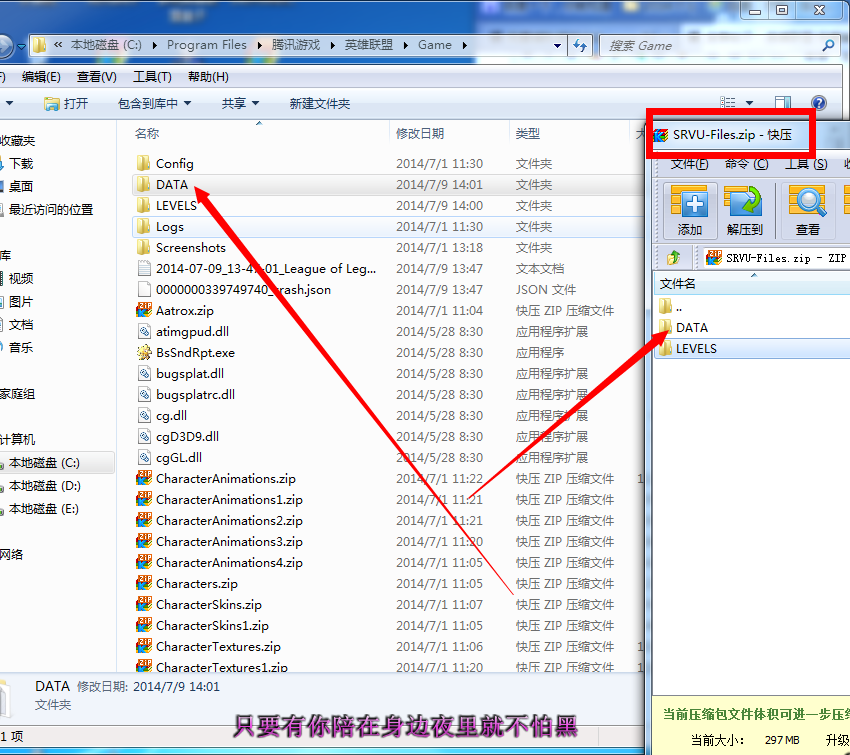Click the blue help question mark icon

pyautogui.click(x=819, y=103)
